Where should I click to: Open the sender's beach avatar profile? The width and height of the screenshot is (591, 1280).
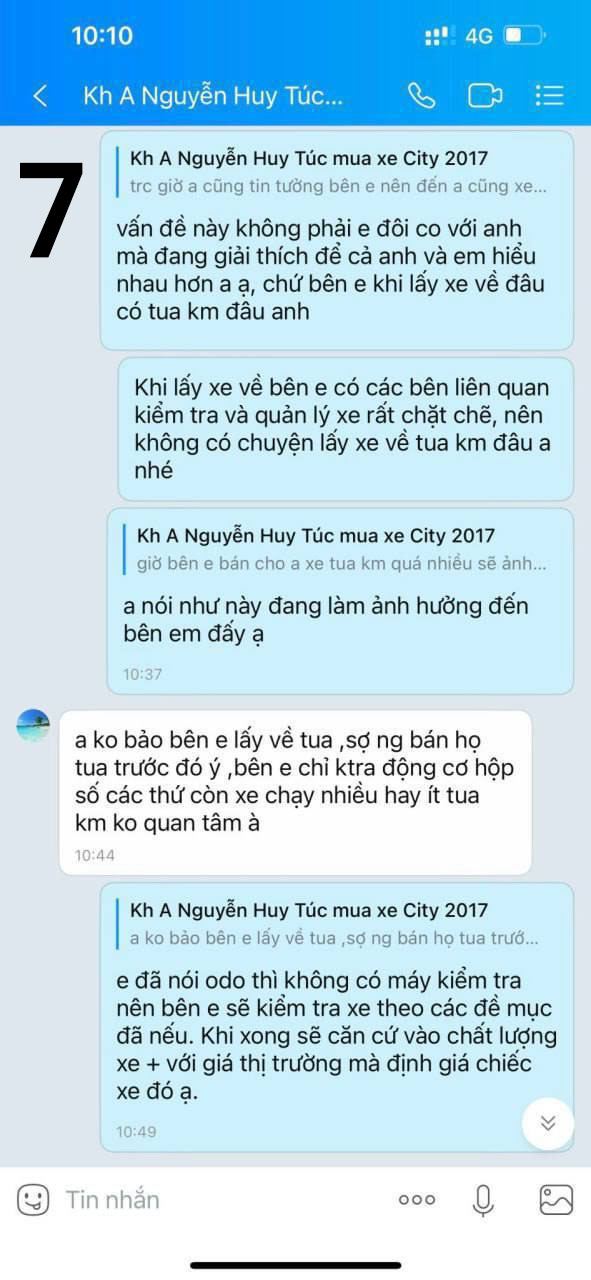click(33, 725)
